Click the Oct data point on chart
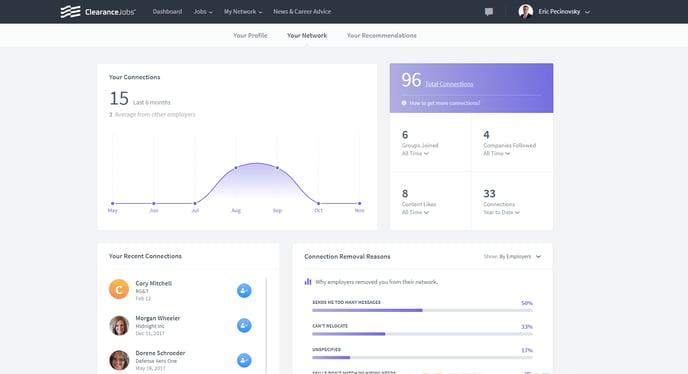 318,203
